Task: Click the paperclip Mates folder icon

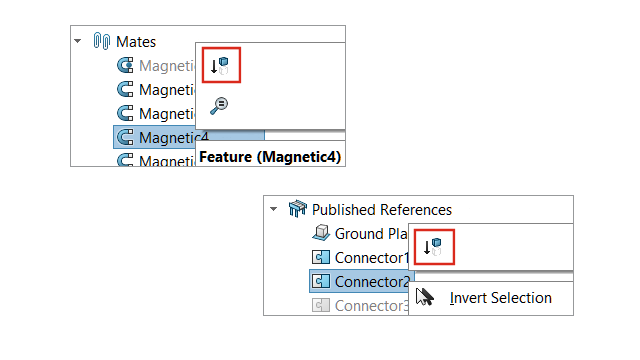Action: (102, 41)
